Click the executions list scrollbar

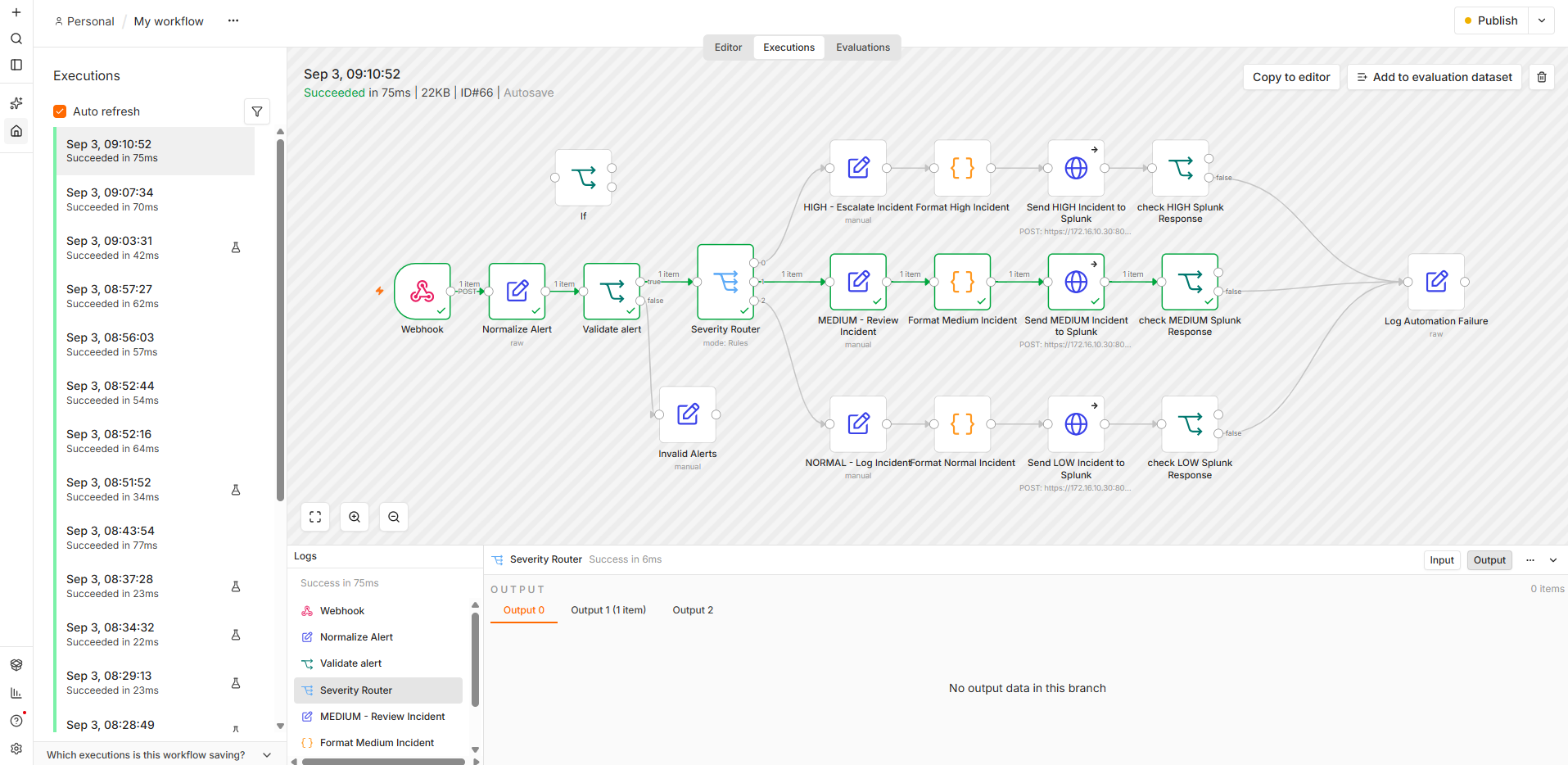pyautogui.click(x=280, y=319)
